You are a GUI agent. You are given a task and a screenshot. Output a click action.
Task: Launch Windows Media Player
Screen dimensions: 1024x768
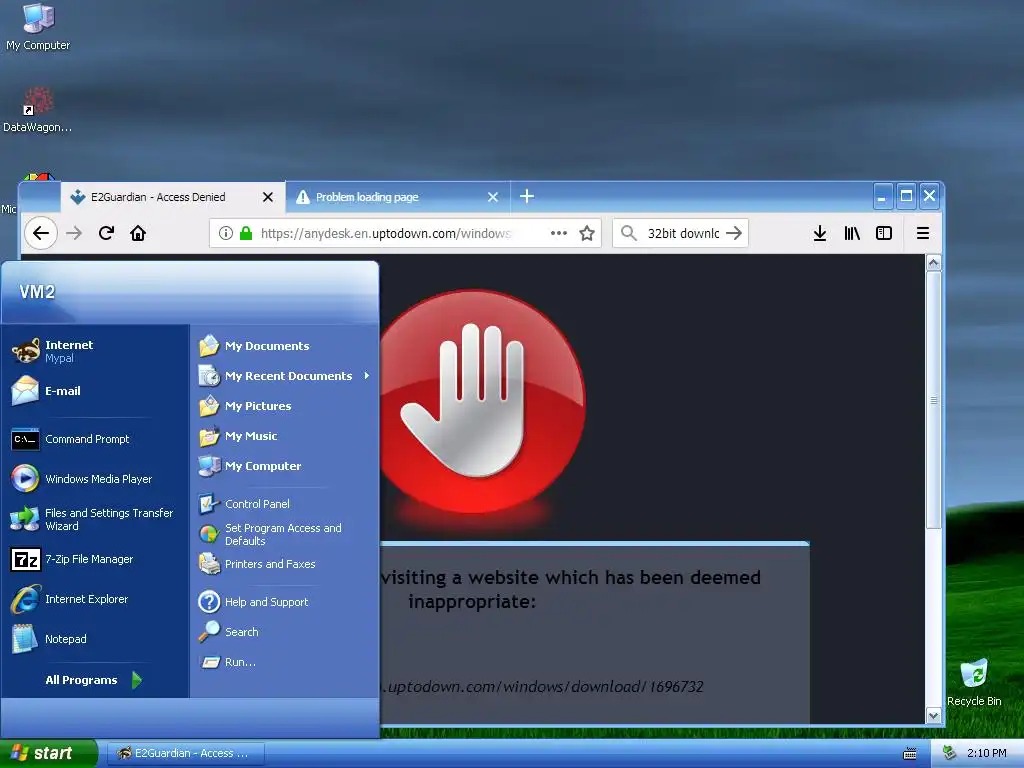95,479
